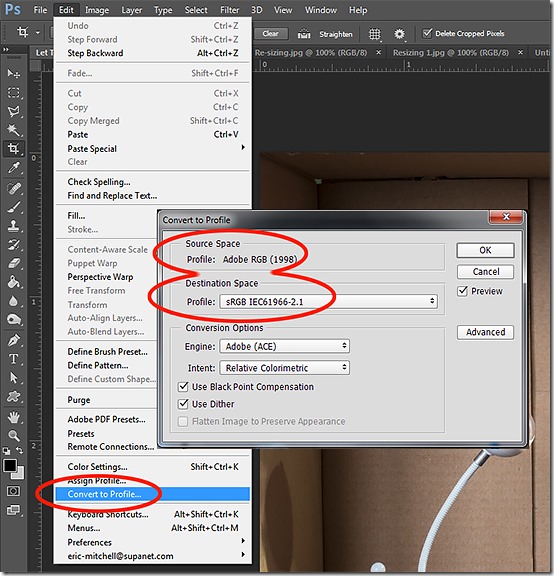Select the Magic Wand tool
Viewport: 554px width, 576px height.
point(14,130)
